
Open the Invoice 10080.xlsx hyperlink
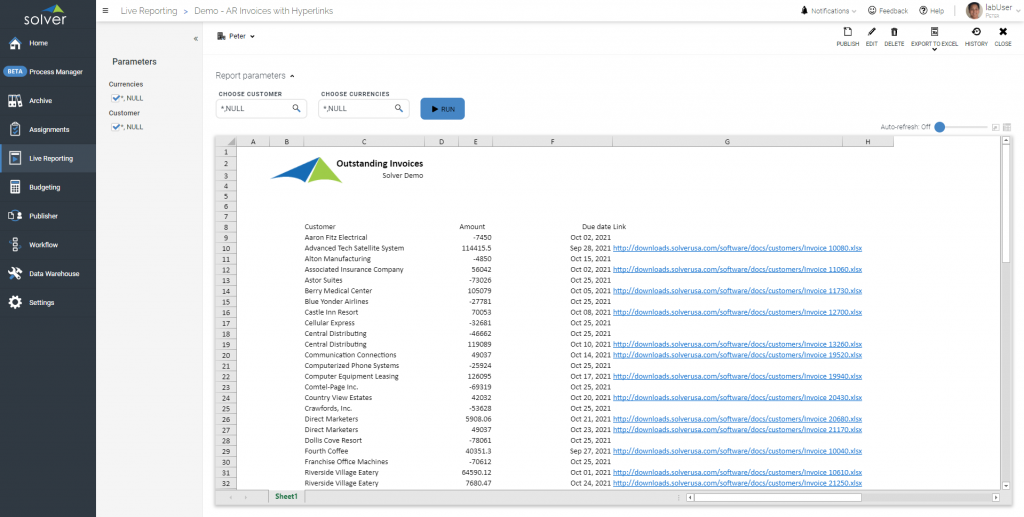(x=737, y=248)
